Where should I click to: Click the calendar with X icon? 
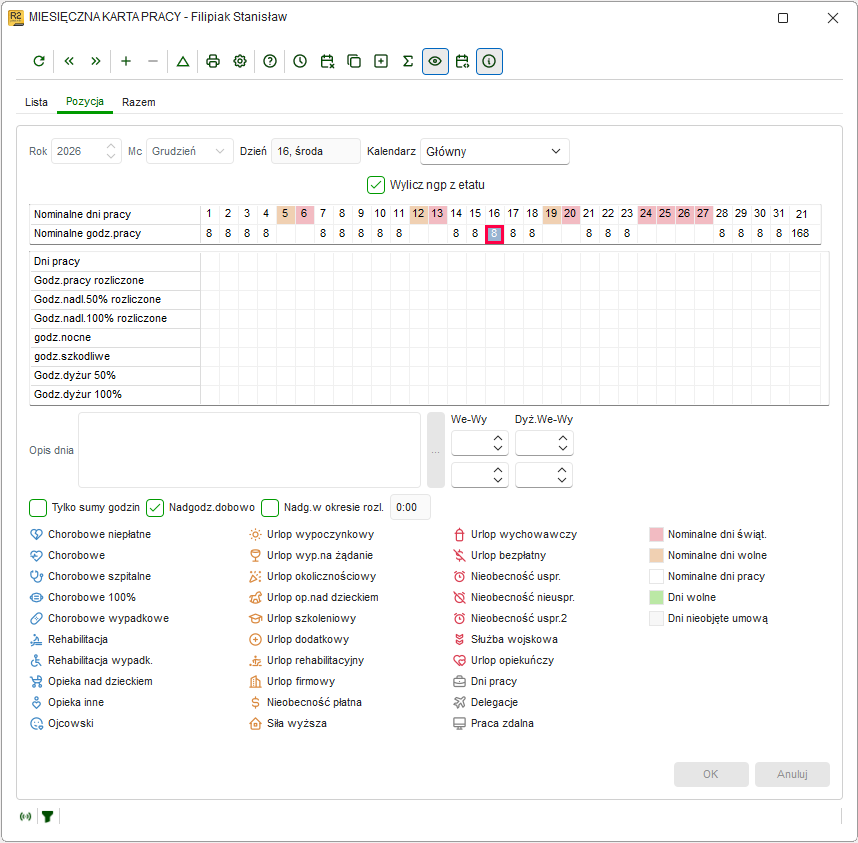click(327, 61)
